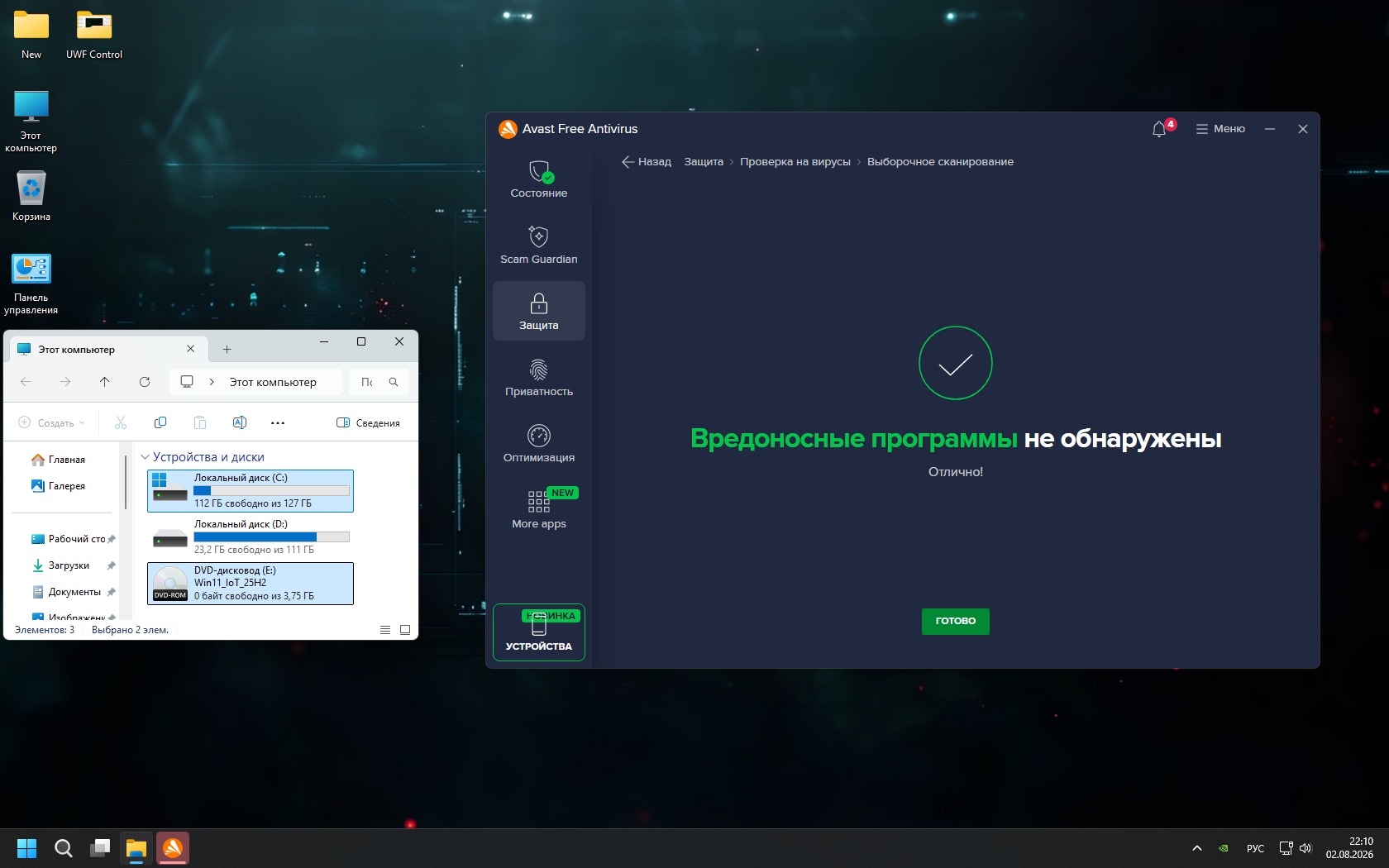Click the Rename icon in Explorer toolbar
1389x868 pixels.
(240, 422)
